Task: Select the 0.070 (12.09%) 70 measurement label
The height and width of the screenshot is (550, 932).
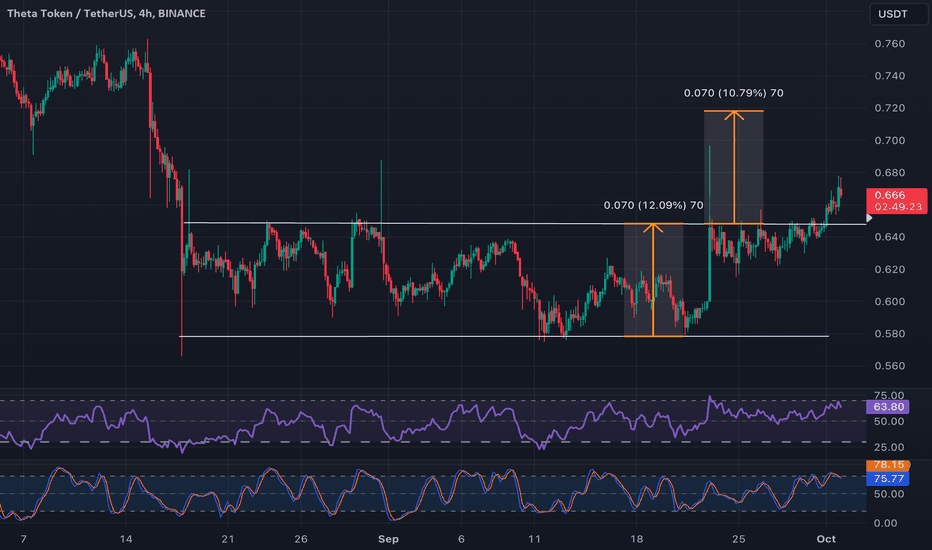Action: (653, 205)
